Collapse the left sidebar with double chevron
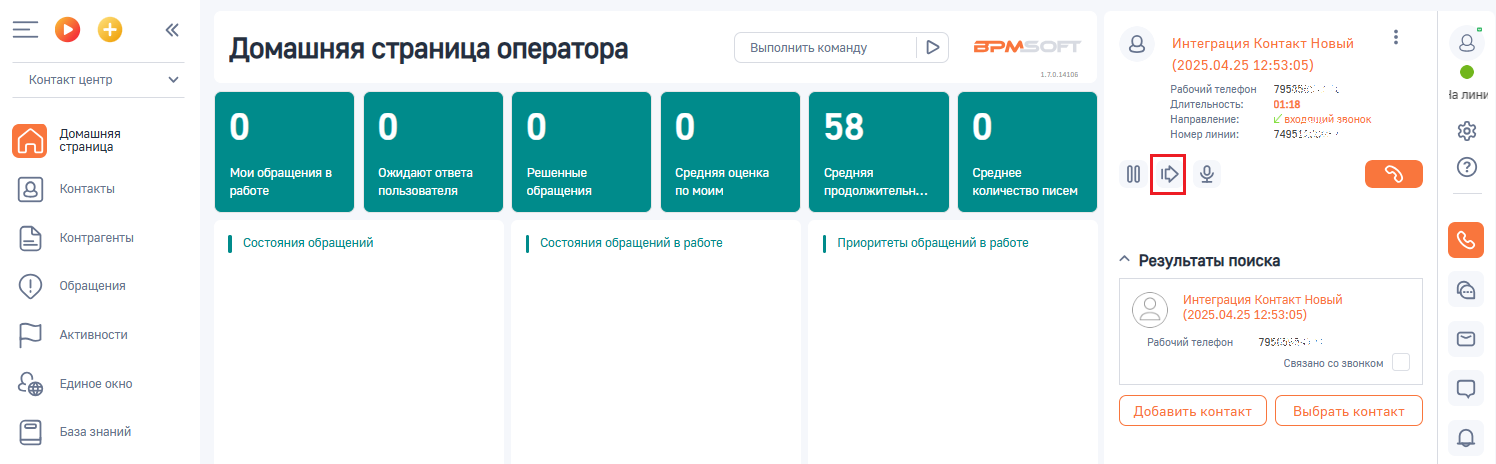 click(172, 30)
